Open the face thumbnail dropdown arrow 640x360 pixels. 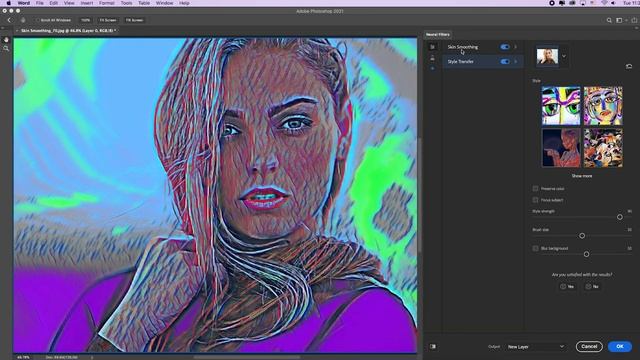[564, 56]
